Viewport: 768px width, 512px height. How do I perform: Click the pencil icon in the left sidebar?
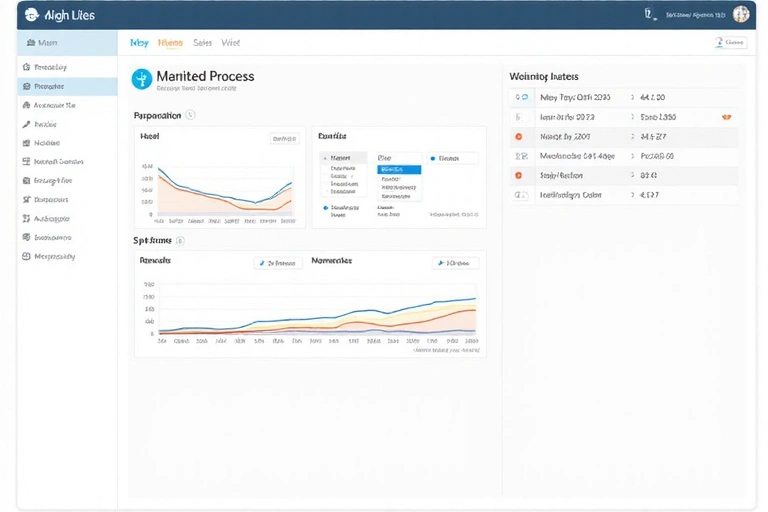pyautogui.click(x=25, y=125)
